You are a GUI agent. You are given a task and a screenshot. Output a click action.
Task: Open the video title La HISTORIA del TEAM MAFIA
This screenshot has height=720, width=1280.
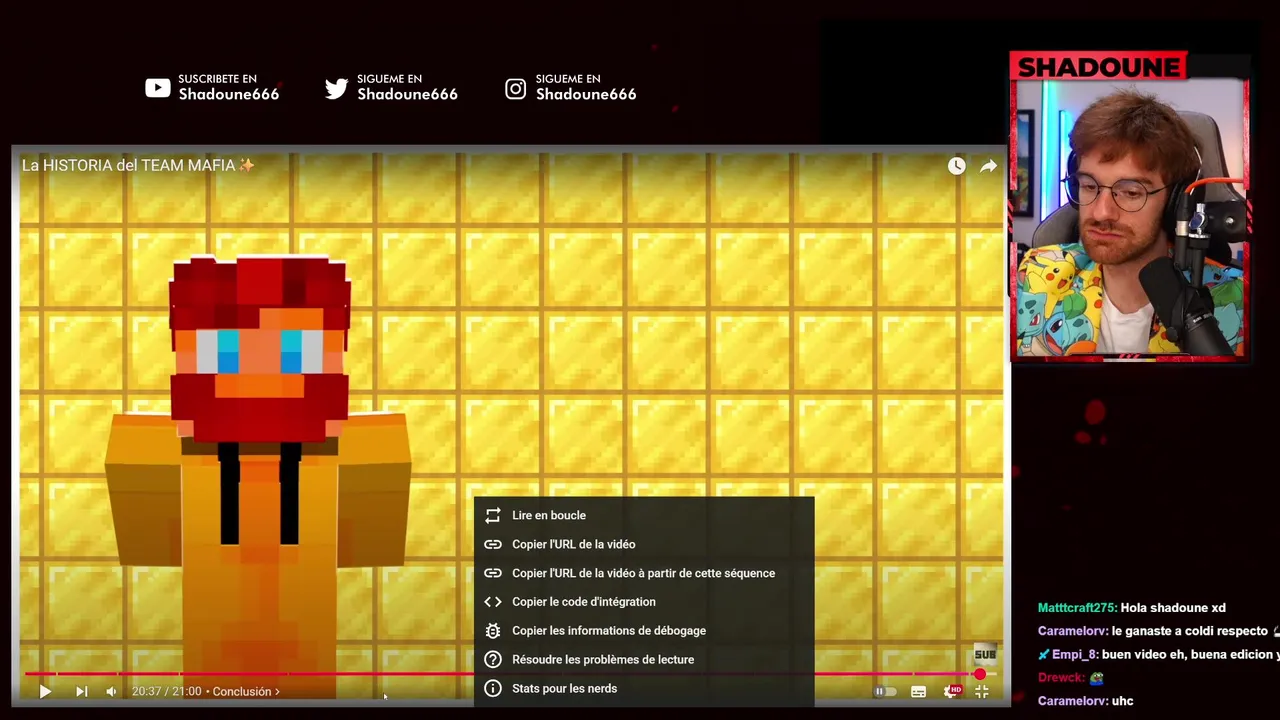[x=138, y=165]
